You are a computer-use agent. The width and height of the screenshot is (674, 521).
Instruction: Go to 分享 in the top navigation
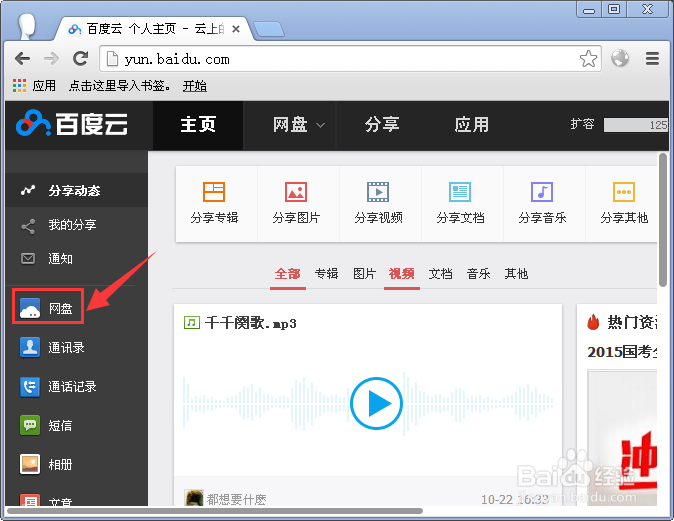point(382,125)
